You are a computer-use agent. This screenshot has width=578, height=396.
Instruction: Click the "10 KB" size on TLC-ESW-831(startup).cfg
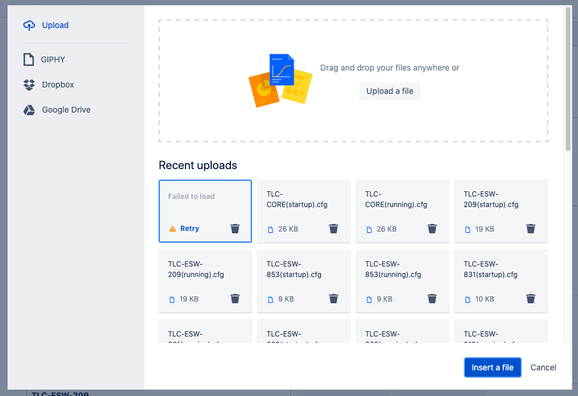[484, 299]
